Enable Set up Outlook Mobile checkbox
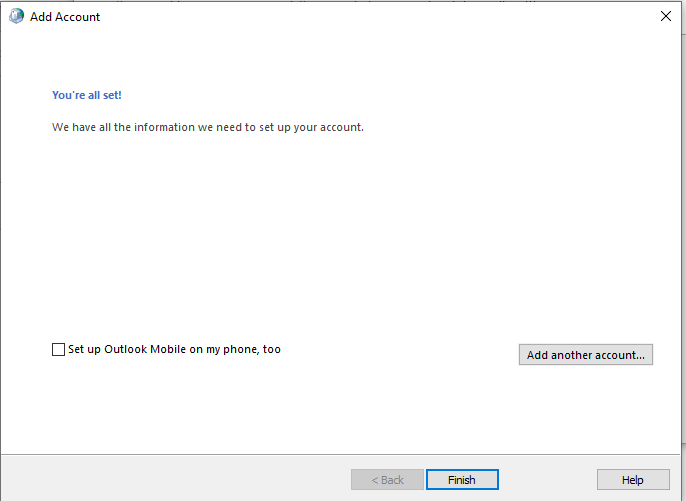The height and width of the screenshot is (501, 686). pos(58,350)
